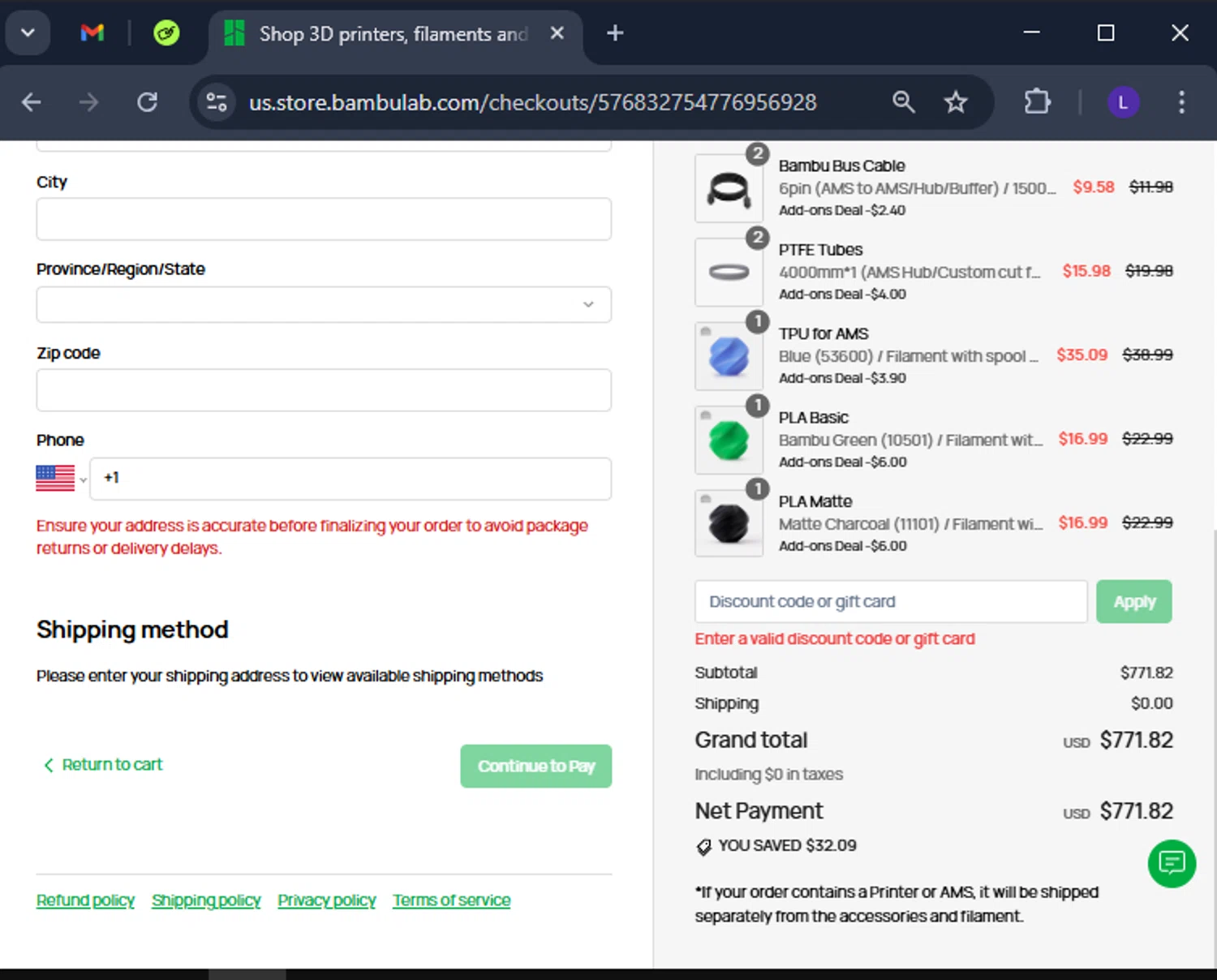Open the Refund policy link
1217x980 pixels.
coord(85,900)
